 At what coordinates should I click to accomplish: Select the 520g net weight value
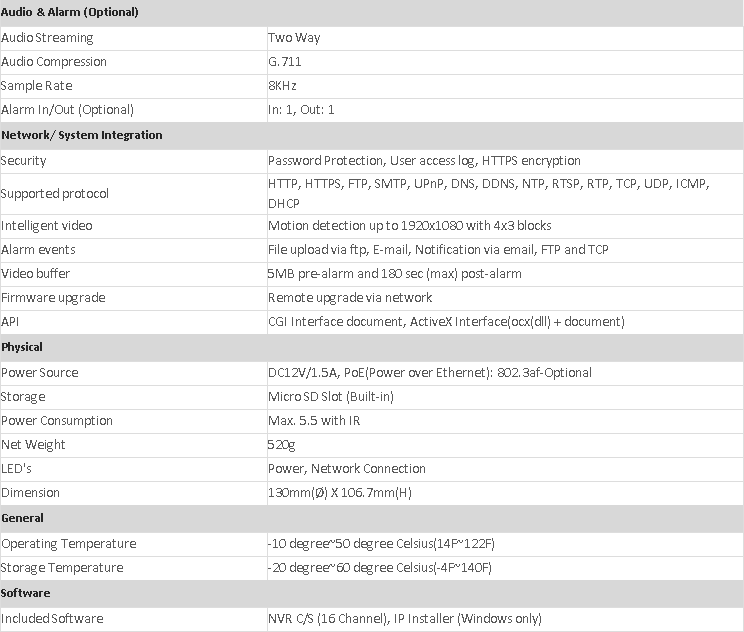[x=282, y=445]
